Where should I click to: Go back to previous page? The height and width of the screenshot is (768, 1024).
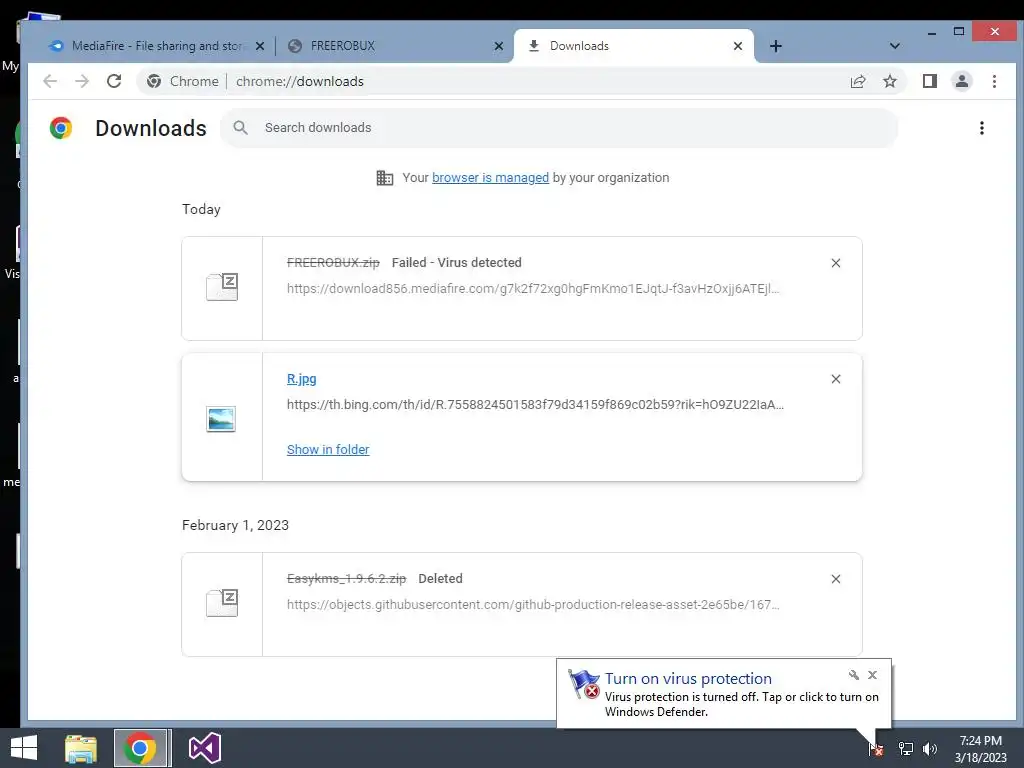tap(50, 81)
